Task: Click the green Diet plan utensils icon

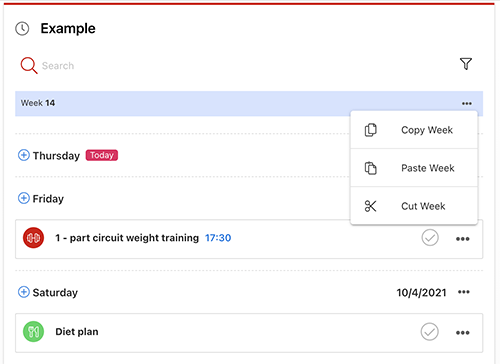Action: (x=33, y=332)
